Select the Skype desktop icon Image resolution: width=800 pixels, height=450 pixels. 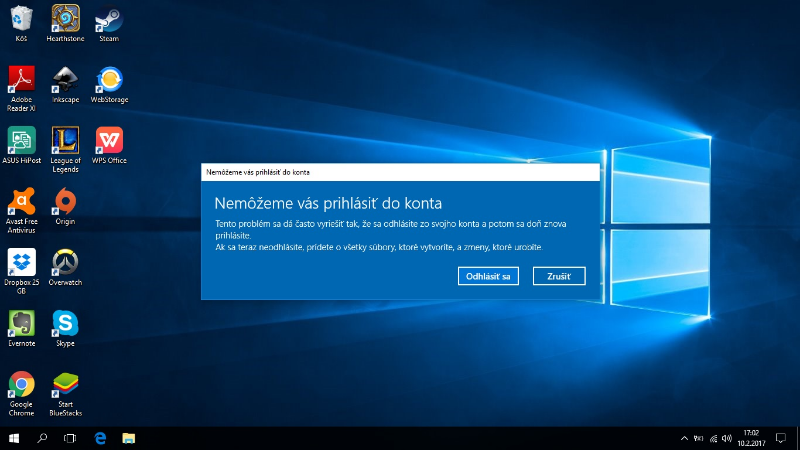[x=65, y=323]
